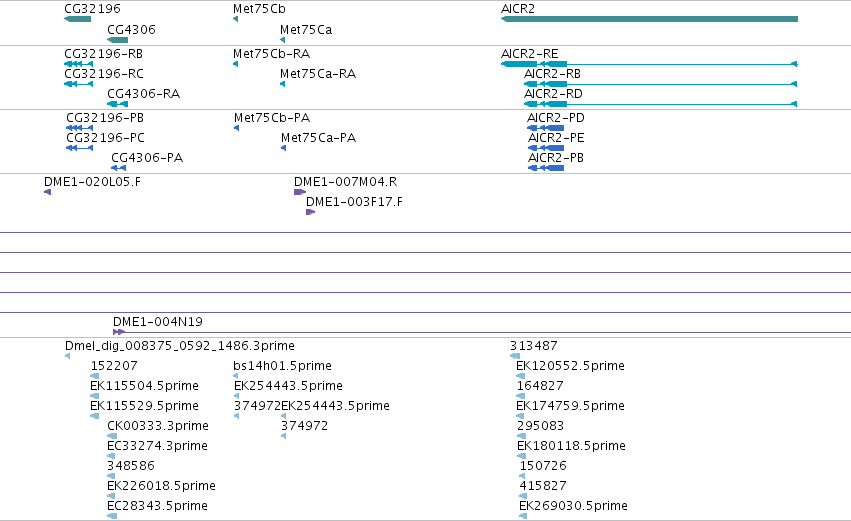Select transcript Met75Cb-RA
Viewport: 851px width, 521px height.
tap(271, 54)
